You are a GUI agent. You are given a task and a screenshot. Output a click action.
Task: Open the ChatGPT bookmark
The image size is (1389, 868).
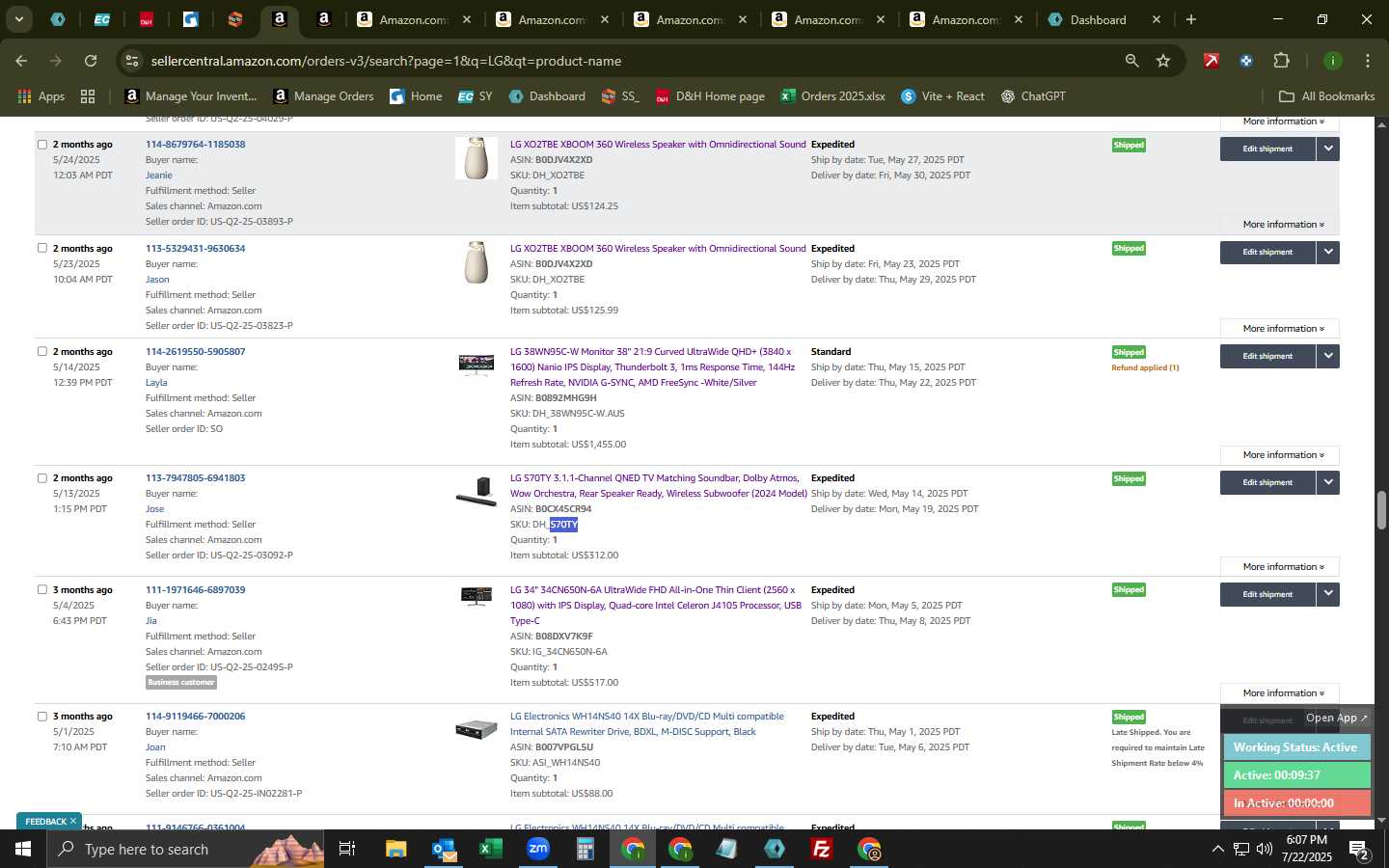point(1033,96)
